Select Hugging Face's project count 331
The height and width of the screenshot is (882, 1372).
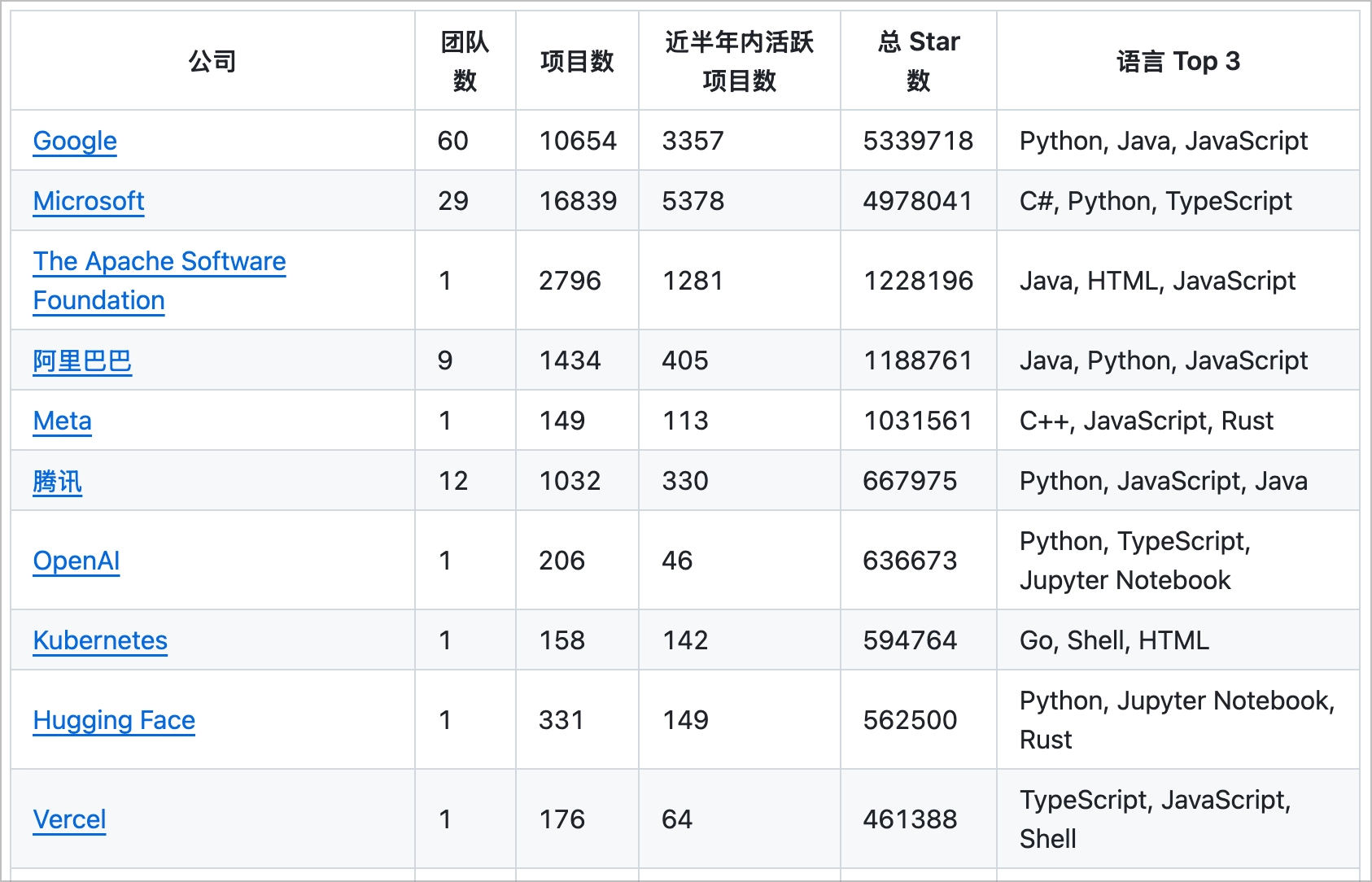click(x=561, y=720)
